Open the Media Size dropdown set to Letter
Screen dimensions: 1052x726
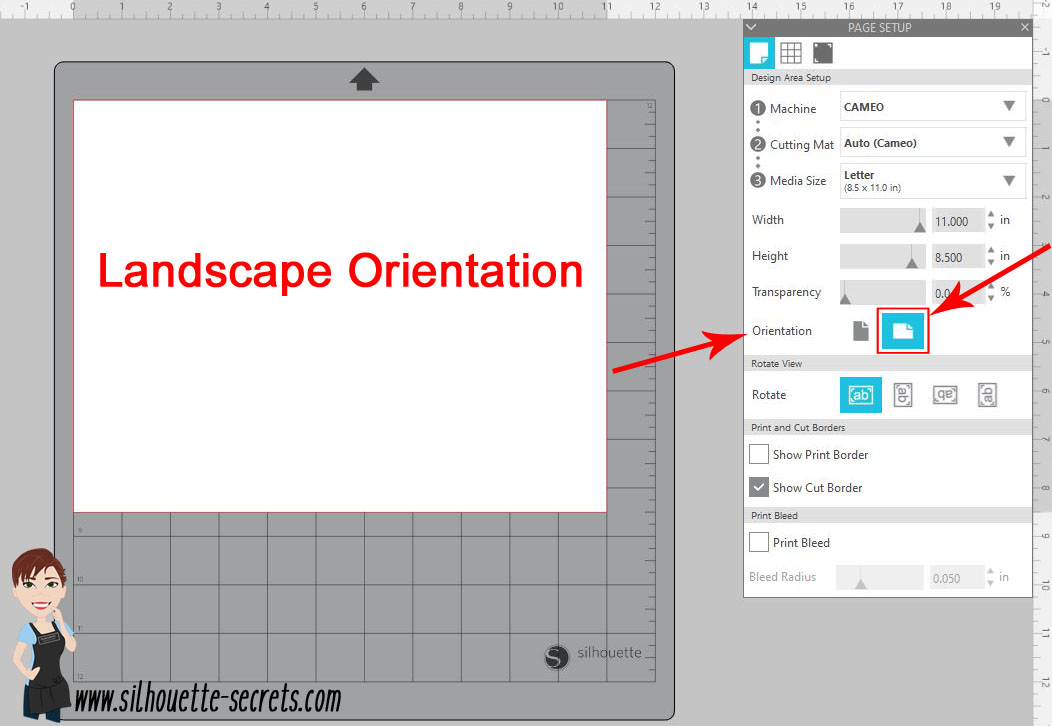932,180
